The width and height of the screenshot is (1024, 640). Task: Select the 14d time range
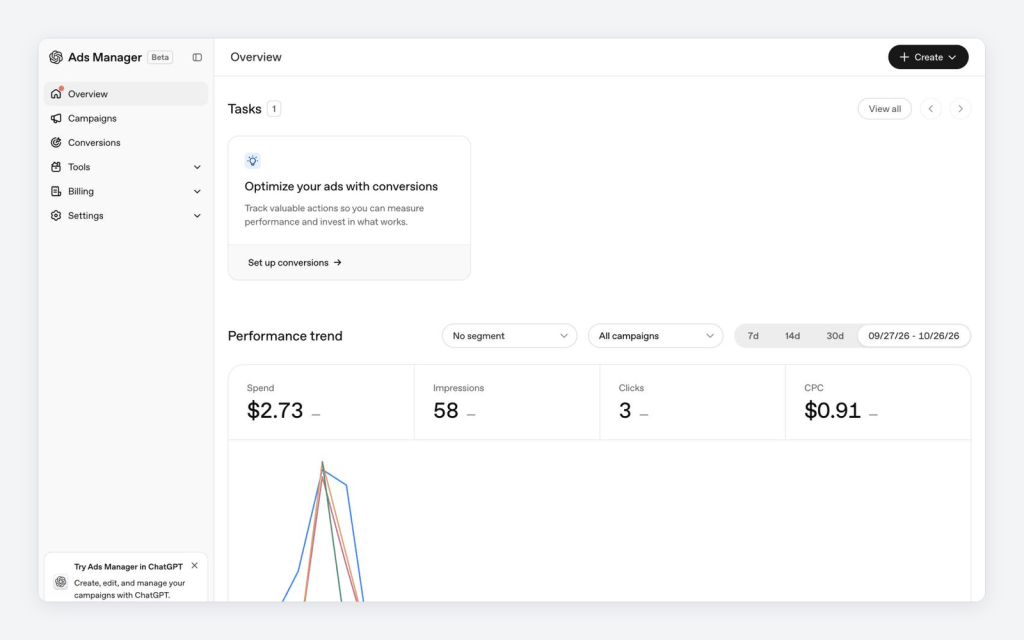792,336
